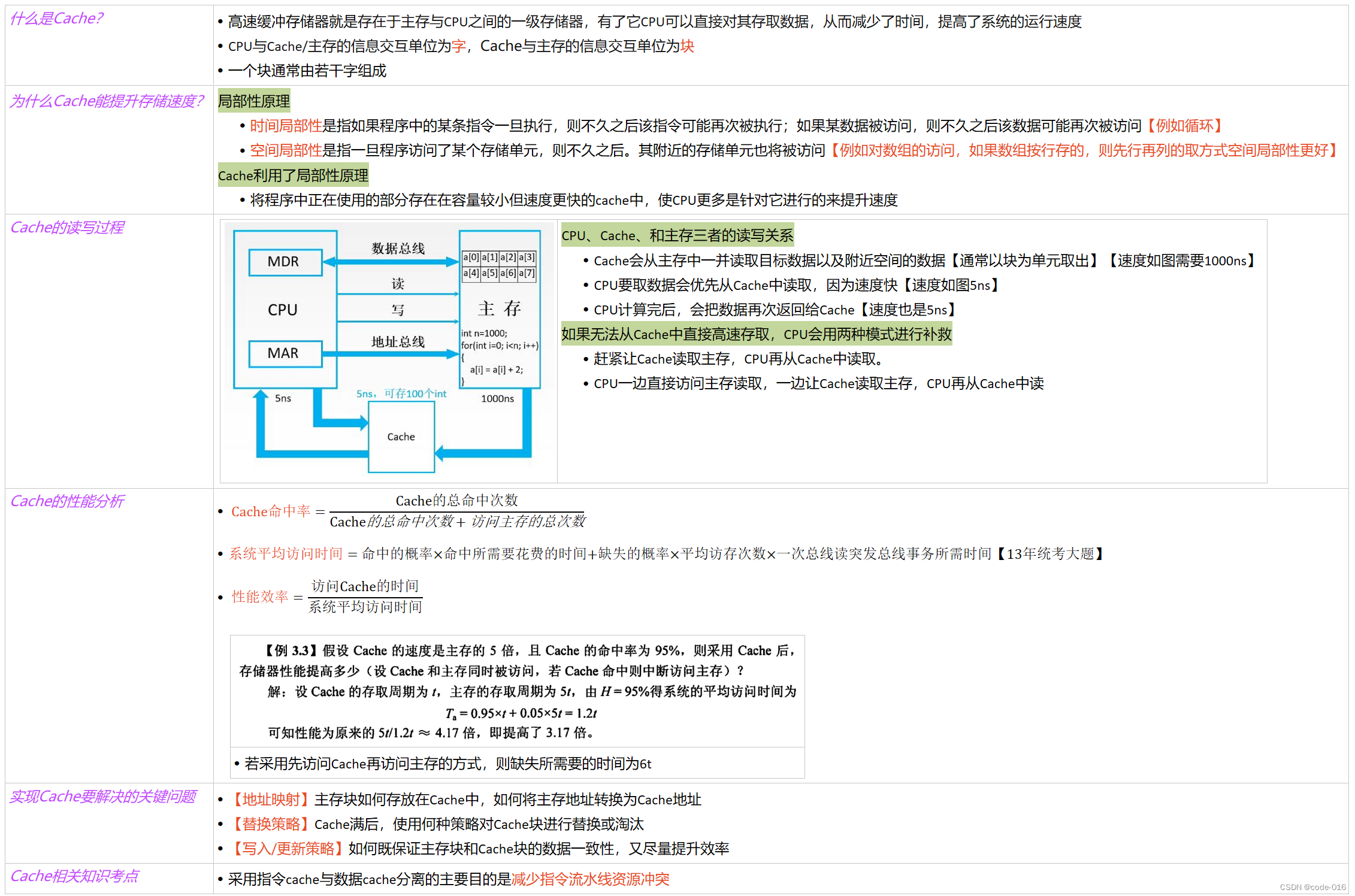Click the red 【地址映射】 tag
The height and width of the screenshot is (896, 1355).
[271, 800]
